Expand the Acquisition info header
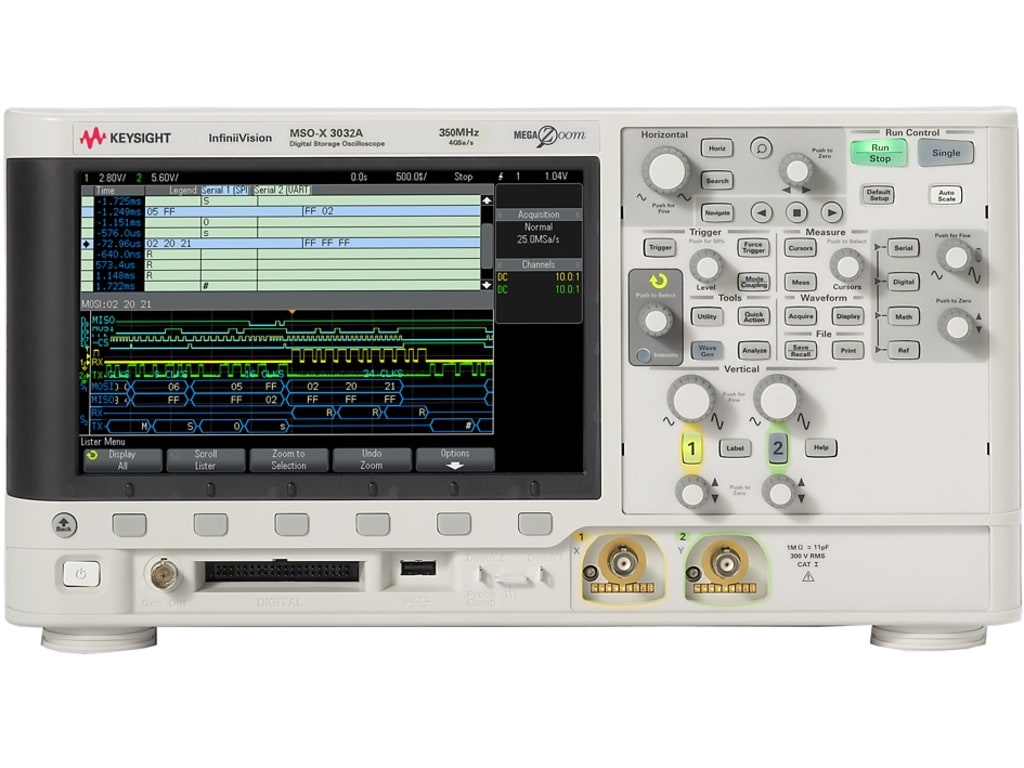Viewport: 1024px width, 768px height. pyautogui.click(x=539, y=214)
